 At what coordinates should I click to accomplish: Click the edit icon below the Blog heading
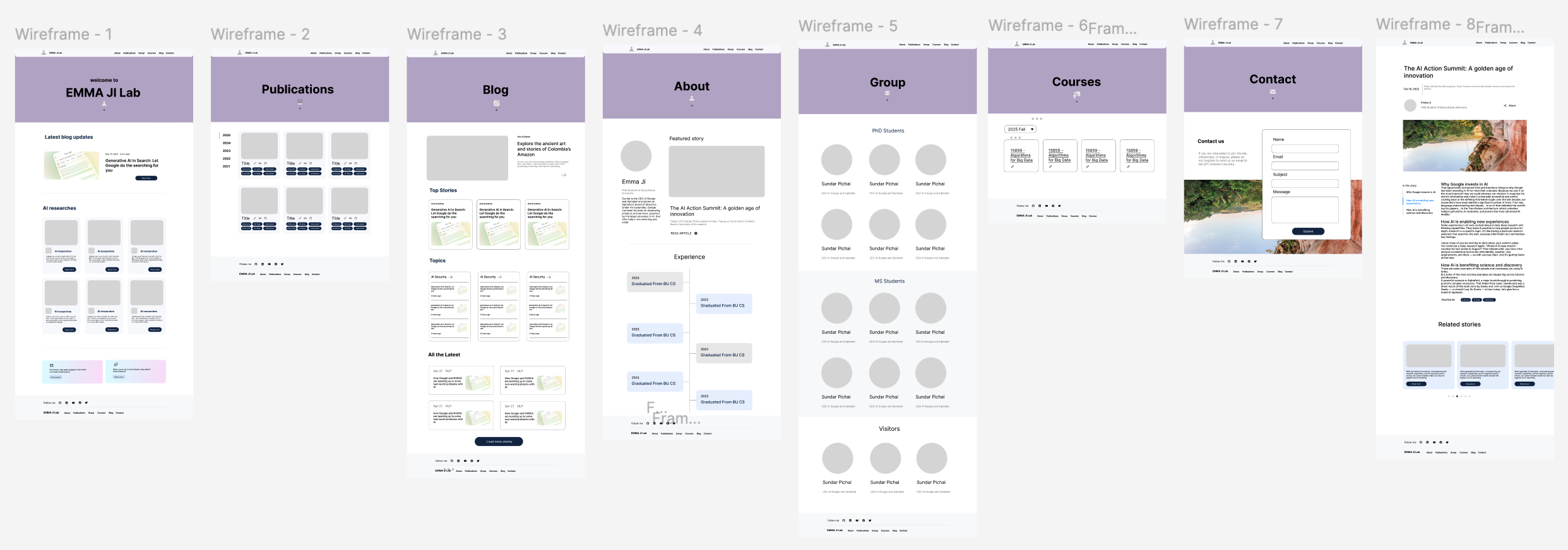[x=496, y=103]
